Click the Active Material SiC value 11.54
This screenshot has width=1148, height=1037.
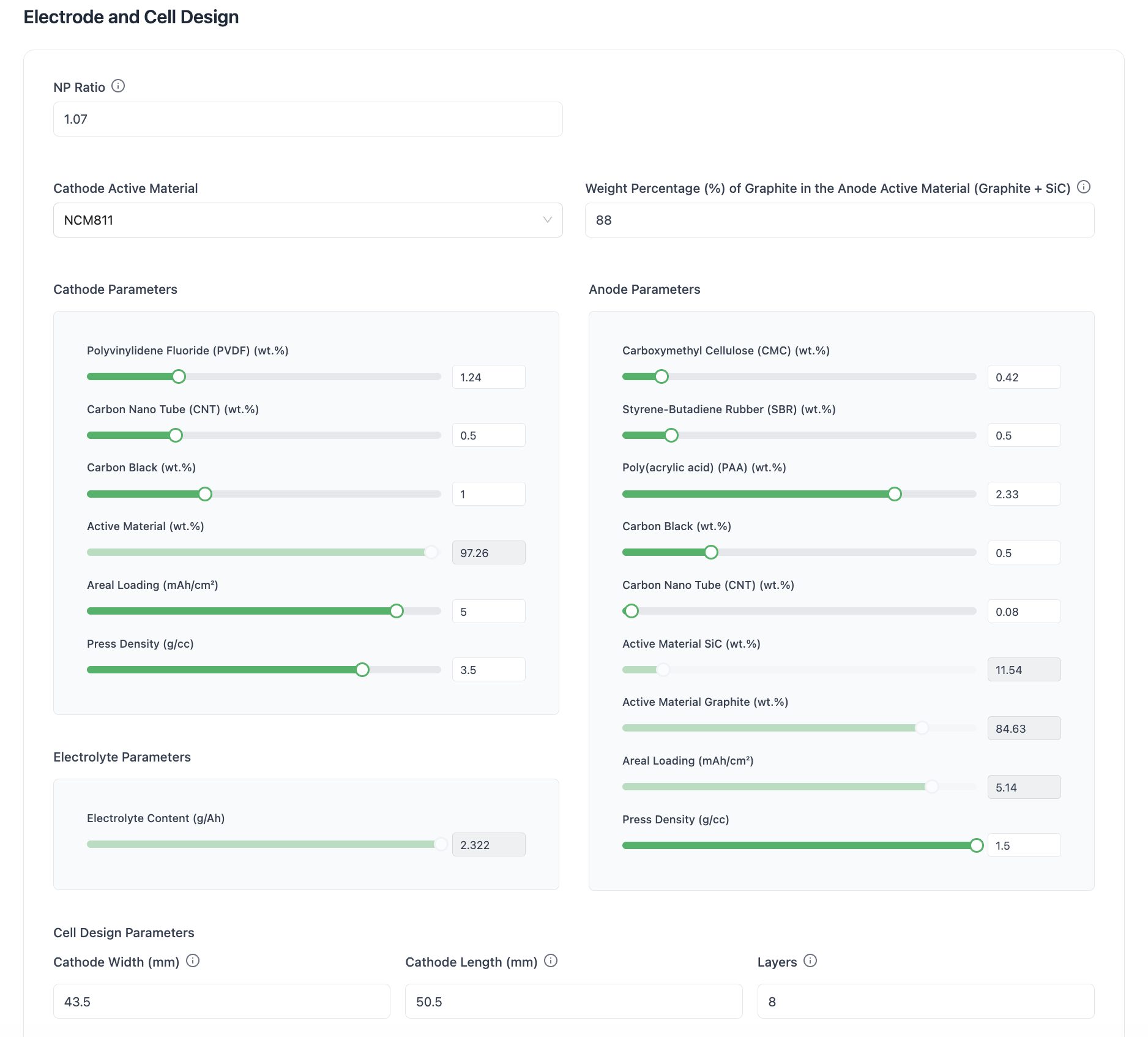1024,670
